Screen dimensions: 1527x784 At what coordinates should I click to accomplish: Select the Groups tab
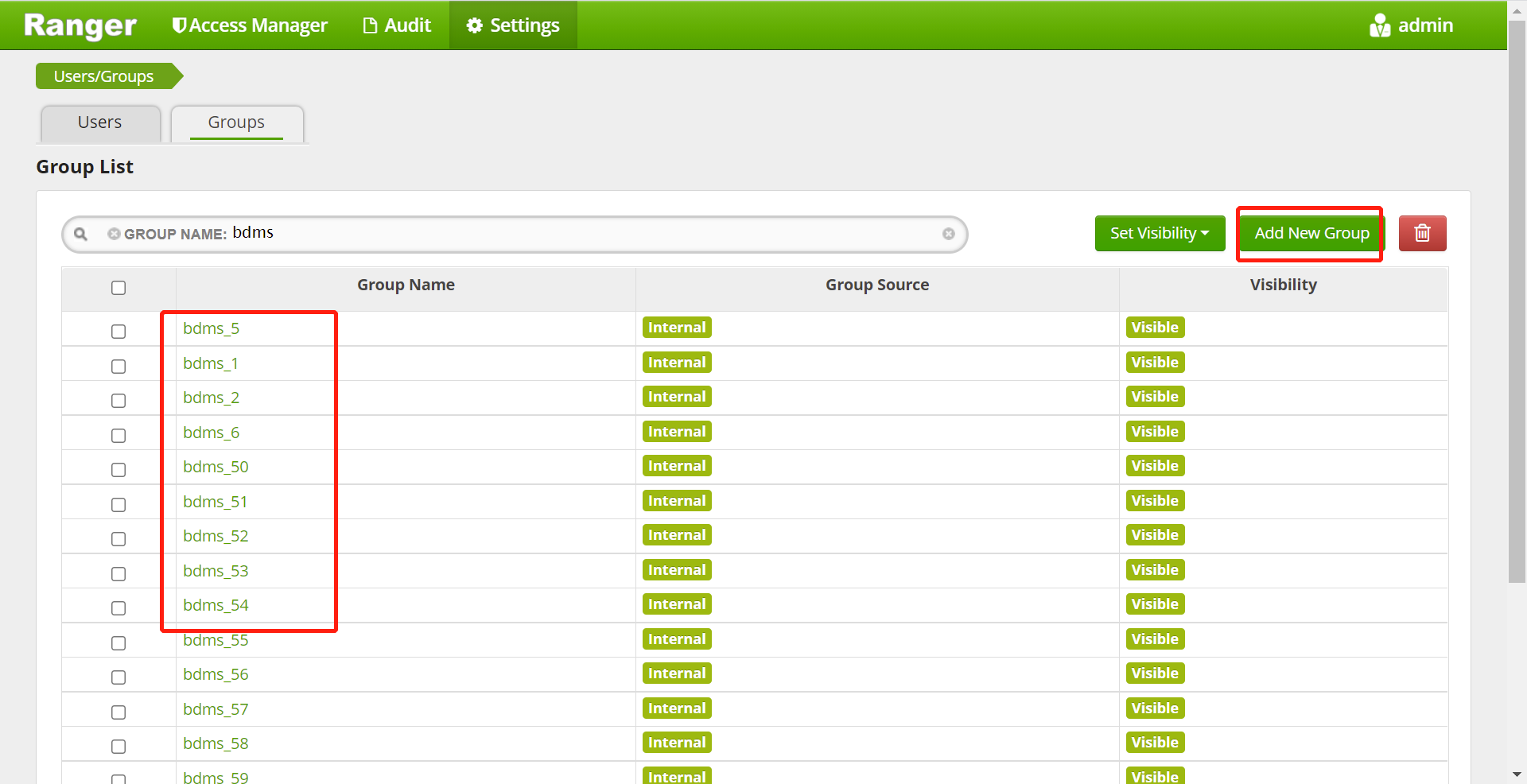click(236, 122)
